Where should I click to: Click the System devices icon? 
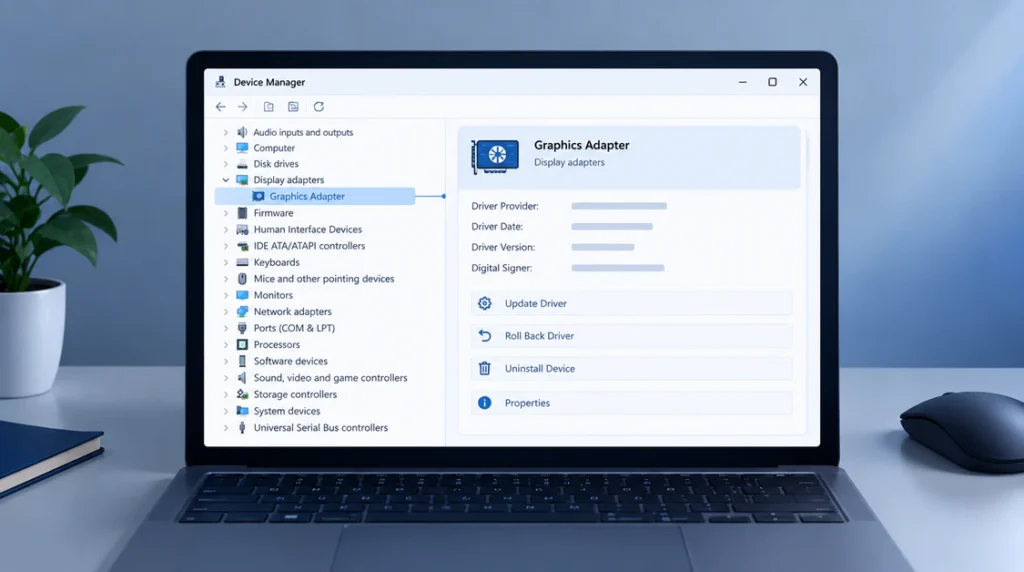242,411
